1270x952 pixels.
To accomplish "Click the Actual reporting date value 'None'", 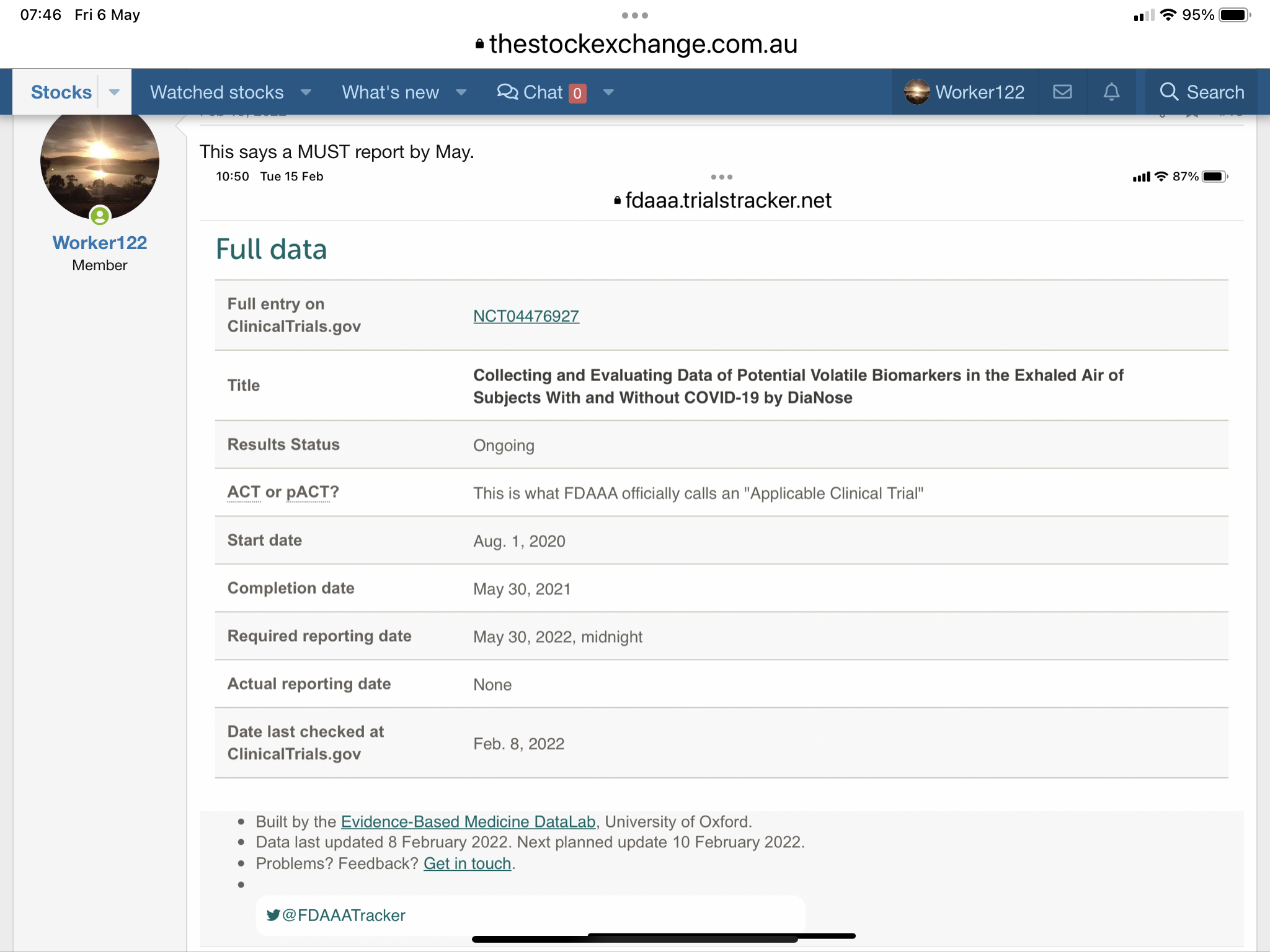I will 492,685.
